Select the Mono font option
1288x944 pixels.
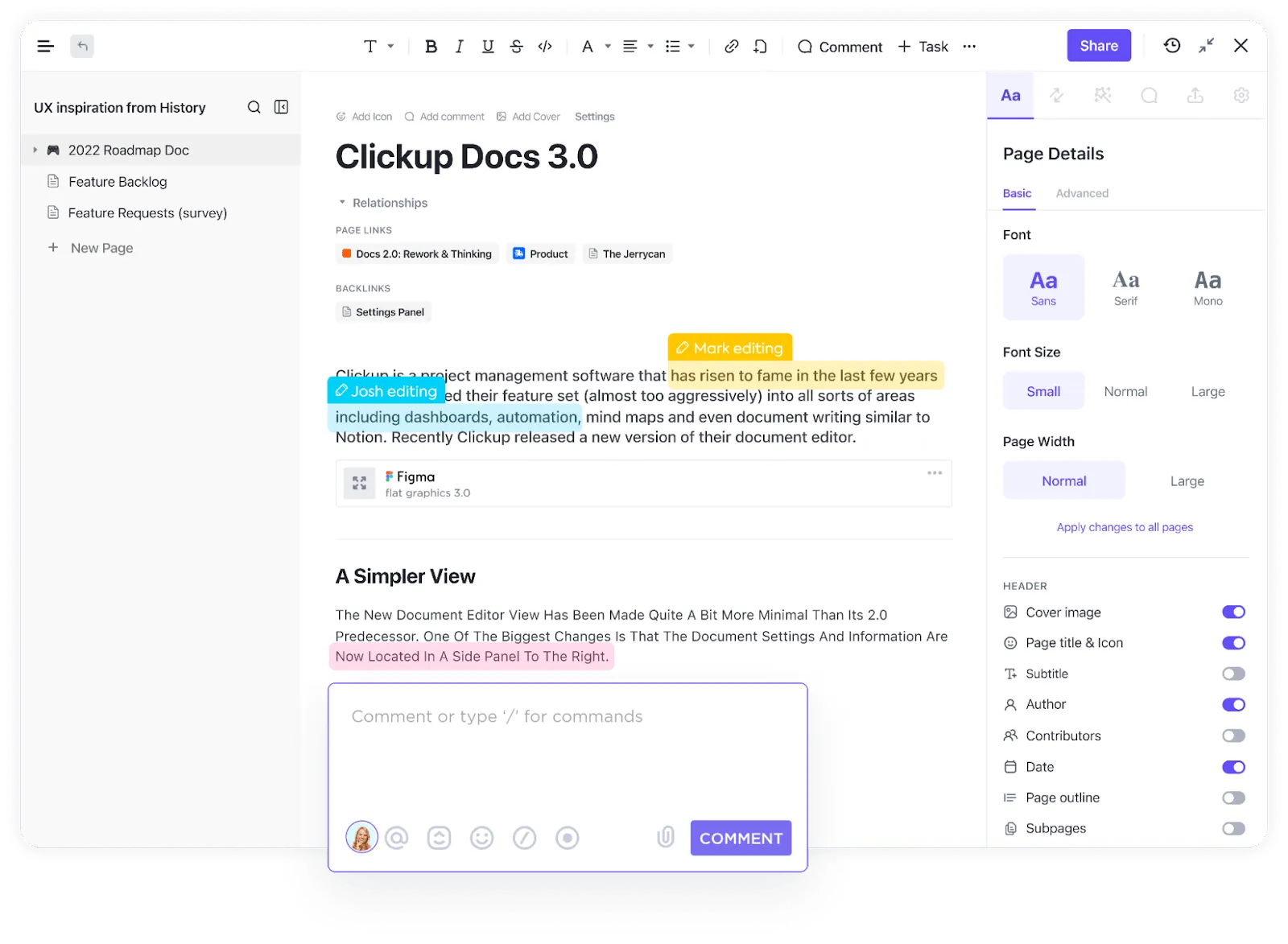[1207, 287]
